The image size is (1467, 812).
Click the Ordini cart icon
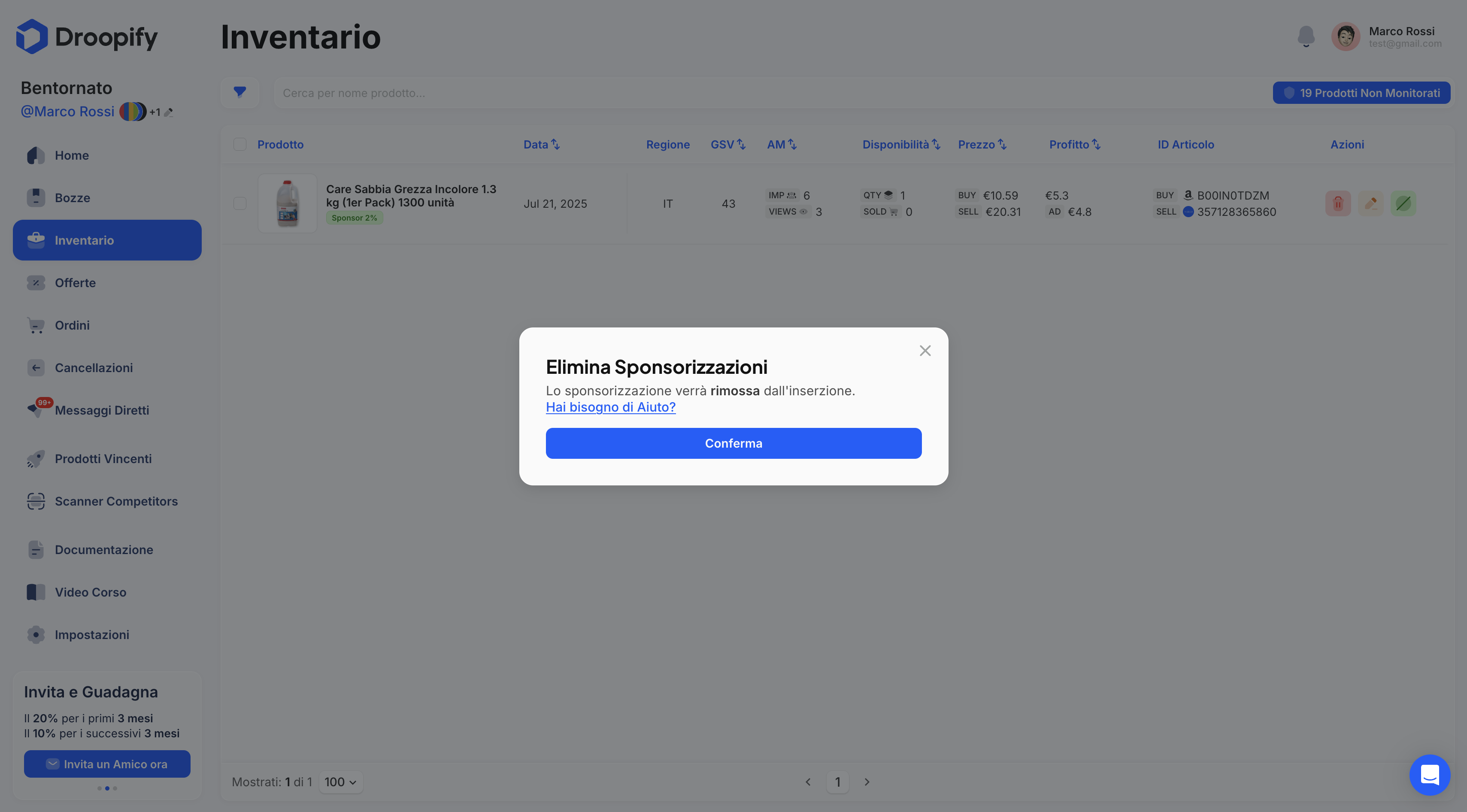36,325
